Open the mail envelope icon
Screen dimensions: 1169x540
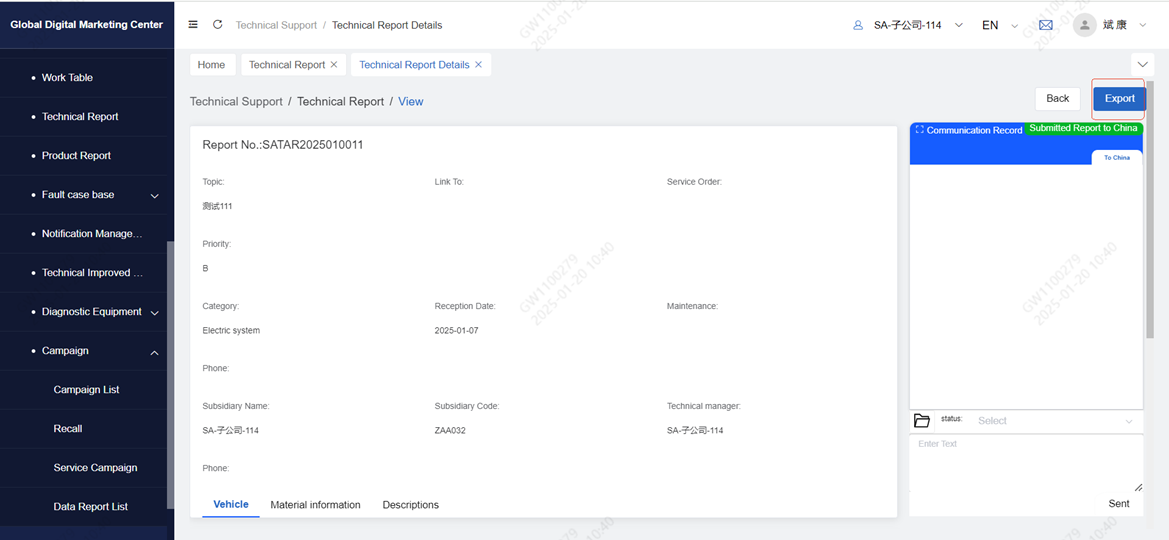1046,25
